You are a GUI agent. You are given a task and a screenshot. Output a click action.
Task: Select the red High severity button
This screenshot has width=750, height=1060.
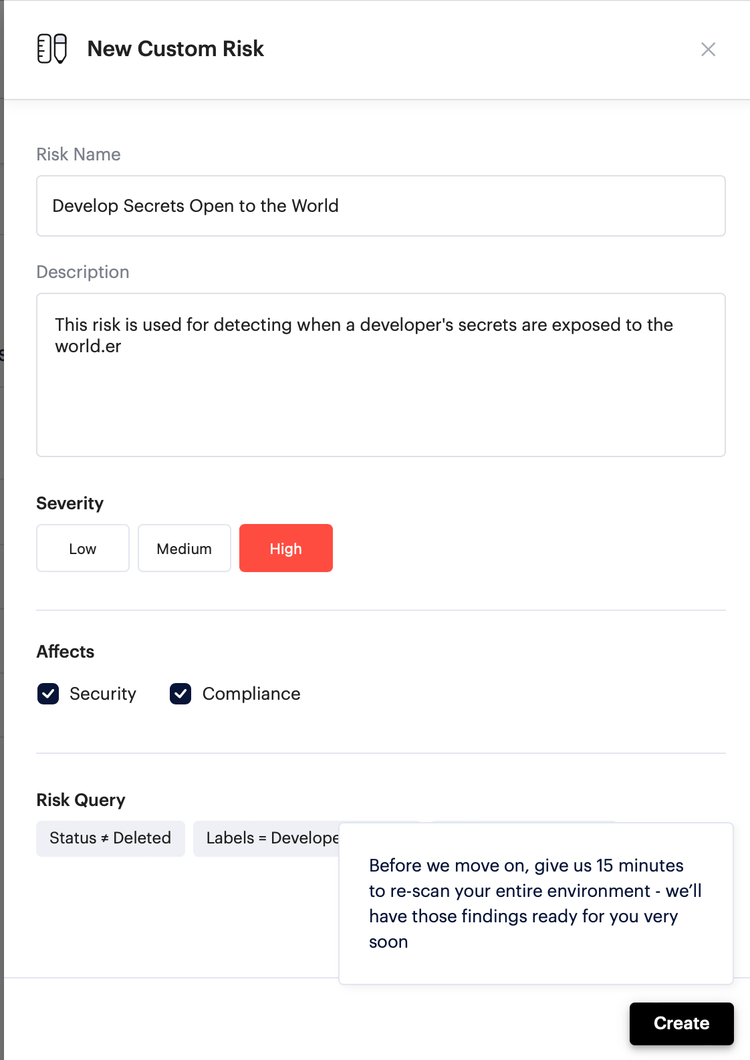click(x=286, y=548)
